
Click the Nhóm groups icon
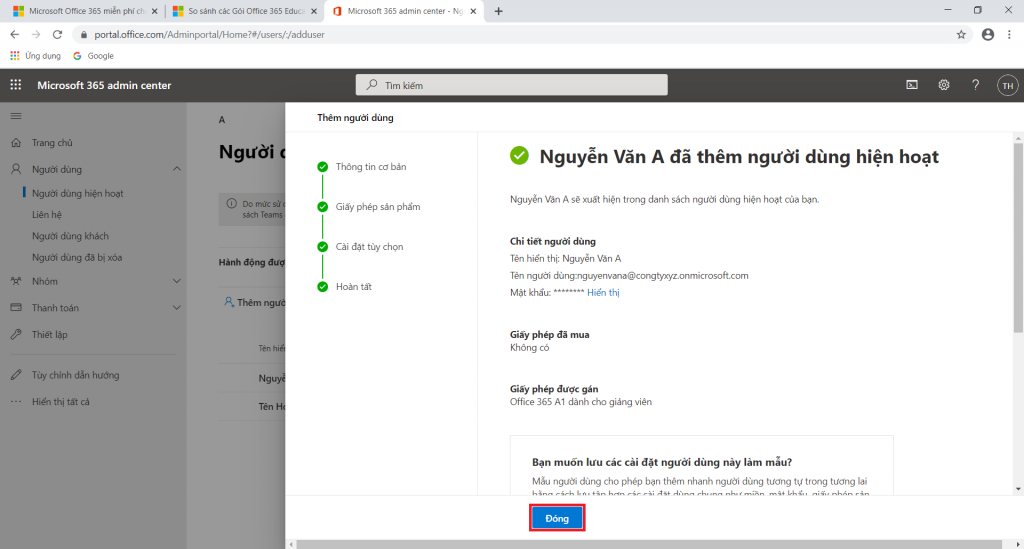[x=16, y=281]
